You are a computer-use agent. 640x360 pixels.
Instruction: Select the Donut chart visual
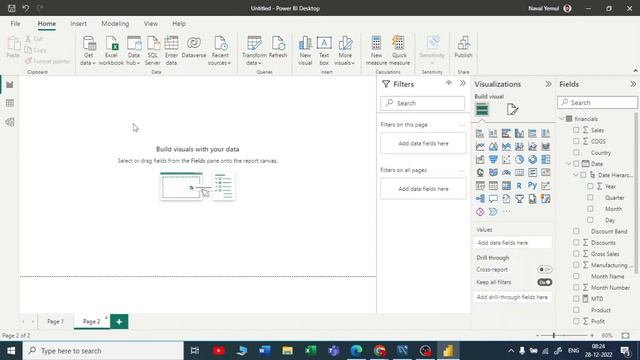(532, 160)
